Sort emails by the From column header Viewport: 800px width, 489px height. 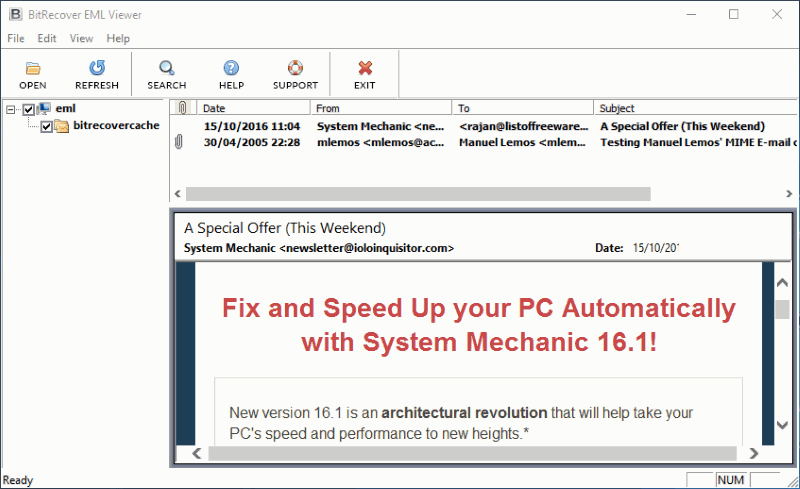(381, 108)
